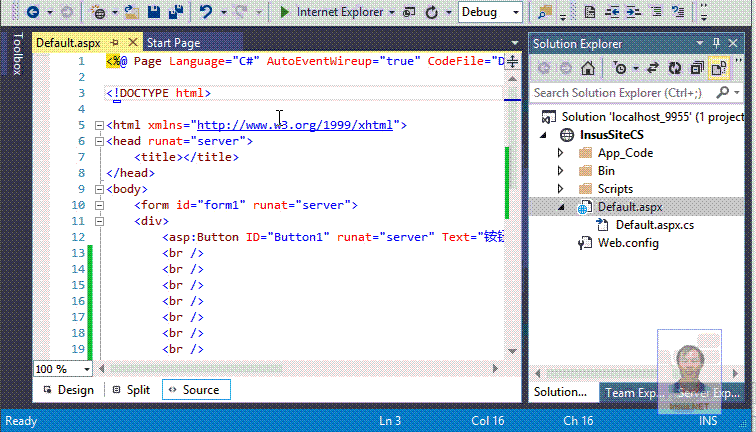Click Home icon in Solution Explorer
The image size is (756, 432).
[x=589, y=68]
